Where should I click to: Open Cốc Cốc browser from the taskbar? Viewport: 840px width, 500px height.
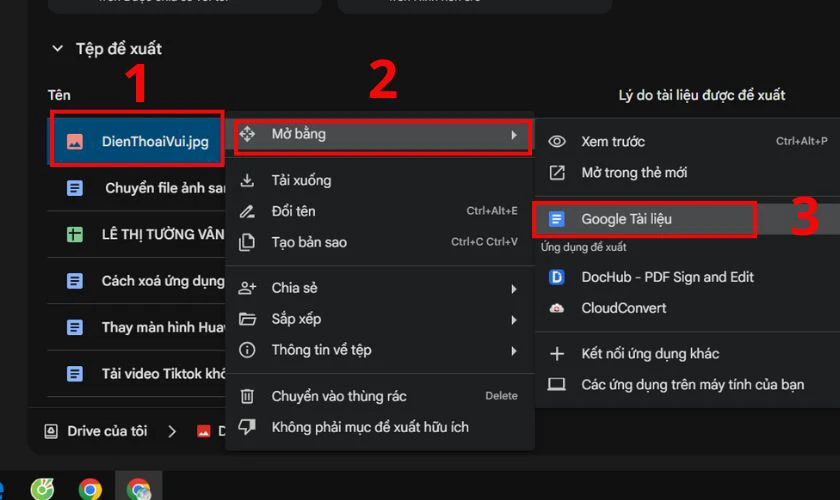coord(42,489)
